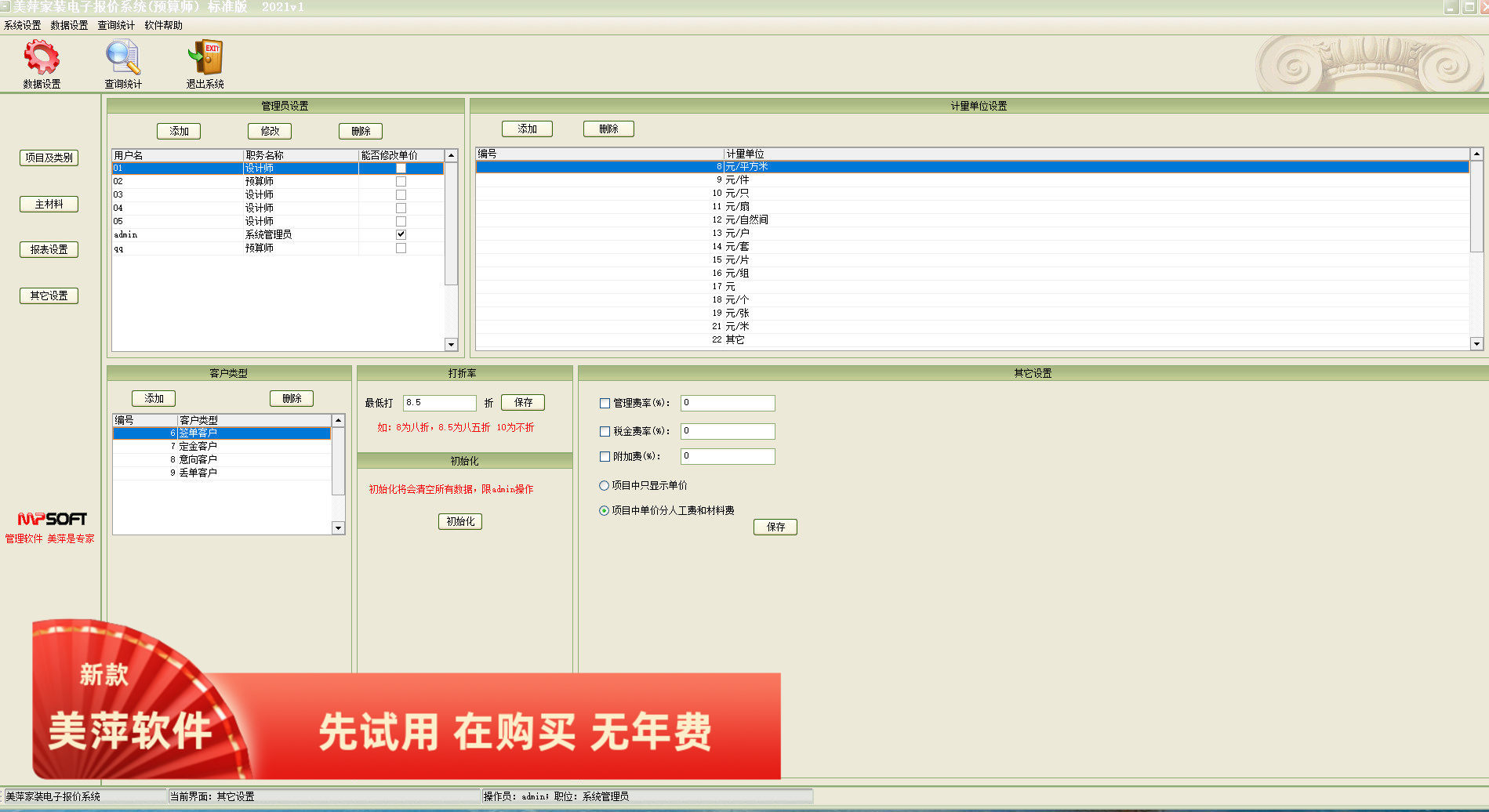
Task: Click the 用户名 column header
Action: click(178, 155)
